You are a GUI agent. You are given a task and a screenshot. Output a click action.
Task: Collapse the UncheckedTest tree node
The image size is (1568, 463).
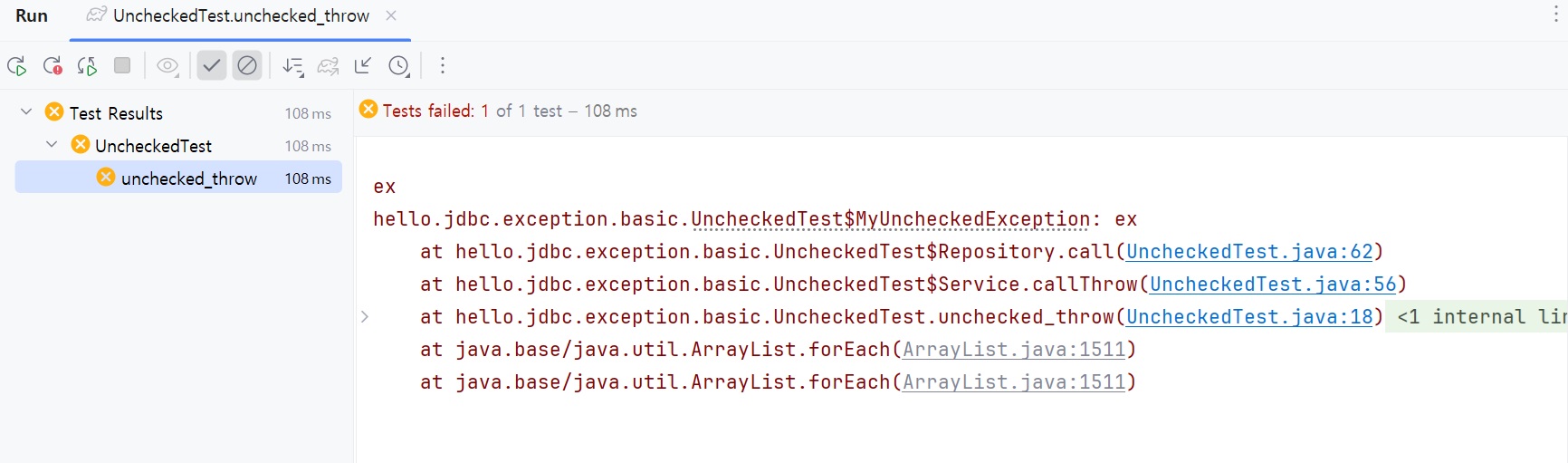[x=52, y=145]
